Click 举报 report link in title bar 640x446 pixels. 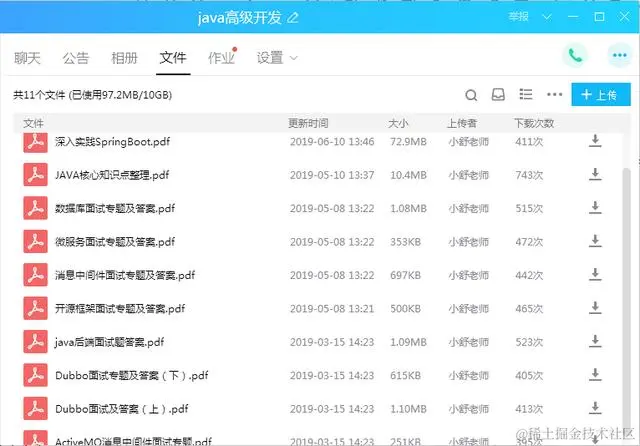(518, 17)
